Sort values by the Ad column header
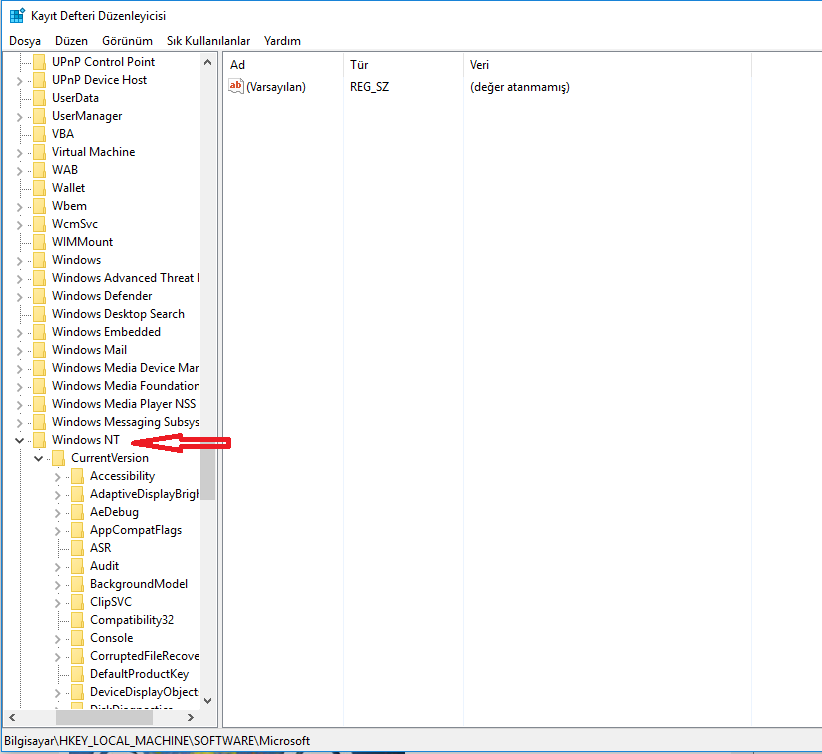The height and width of the screenshot is (754, 822). click(x=283, y=64)
